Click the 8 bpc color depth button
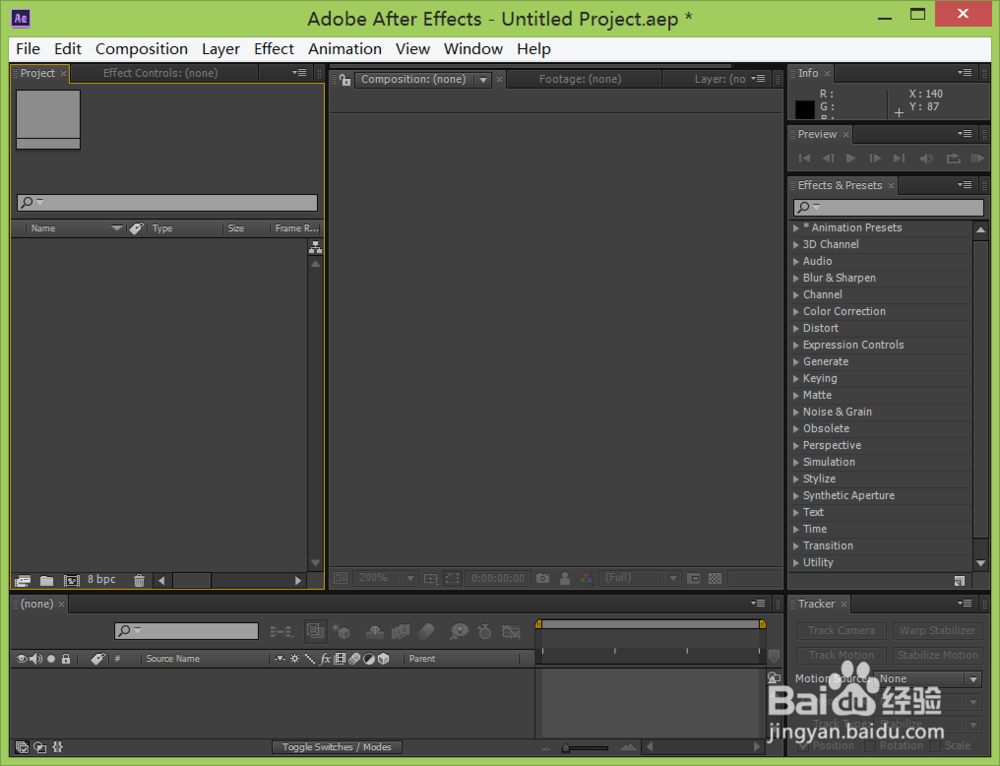Viewport: 1000px width, 766px height. (101, 579)
